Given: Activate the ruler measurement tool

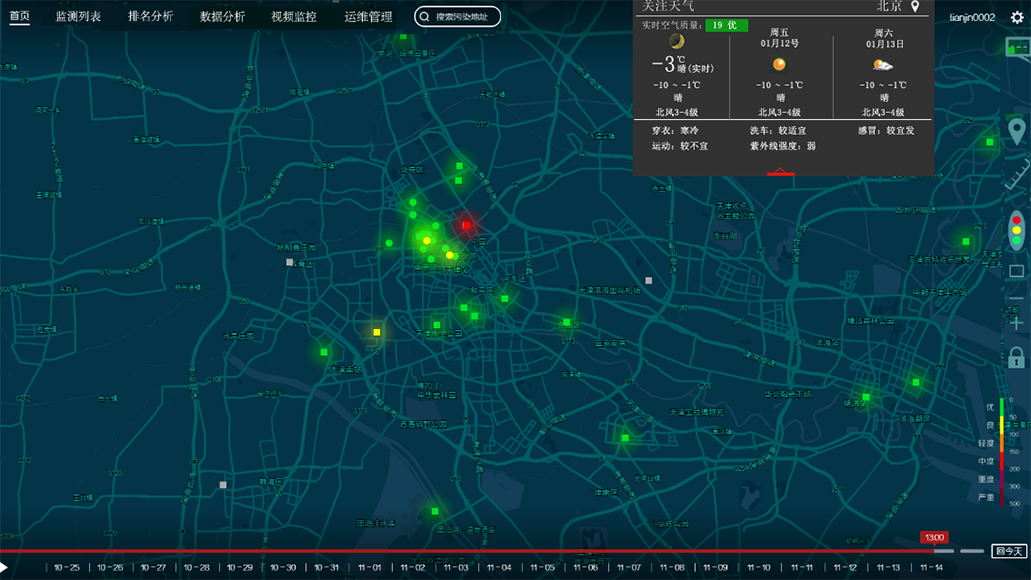Looking at the screenshot, I should (1017, 179).
